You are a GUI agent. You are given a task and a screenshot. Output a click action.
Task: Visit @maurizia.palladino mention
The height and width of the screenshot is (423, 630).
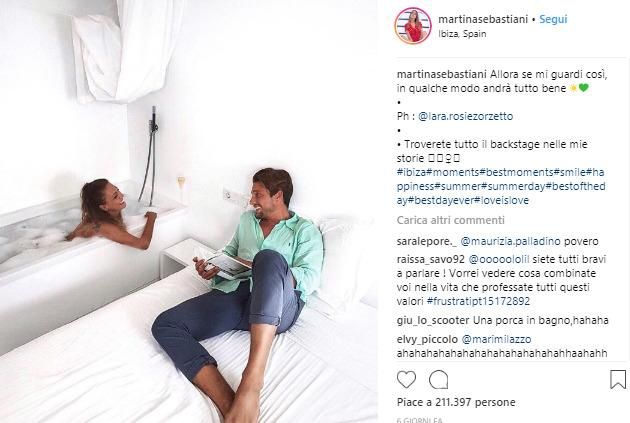tap(510, 241)
